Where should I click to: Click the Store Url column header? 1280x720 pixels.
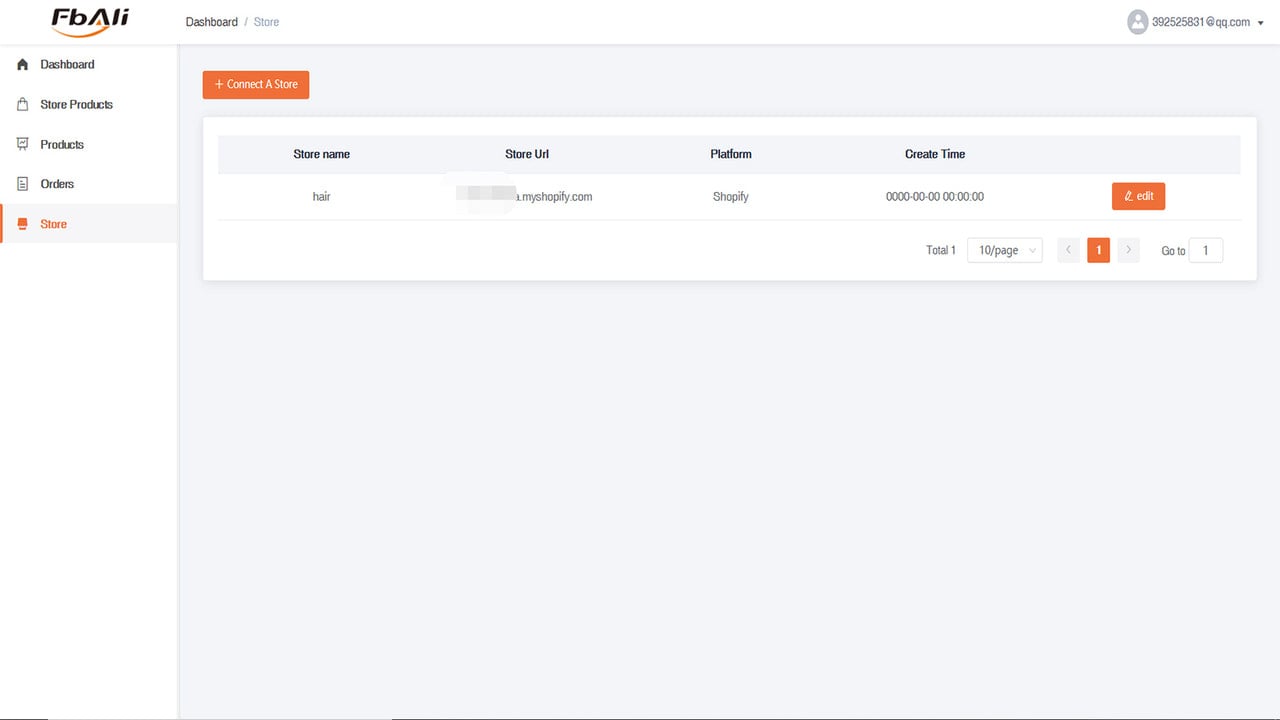527,154
